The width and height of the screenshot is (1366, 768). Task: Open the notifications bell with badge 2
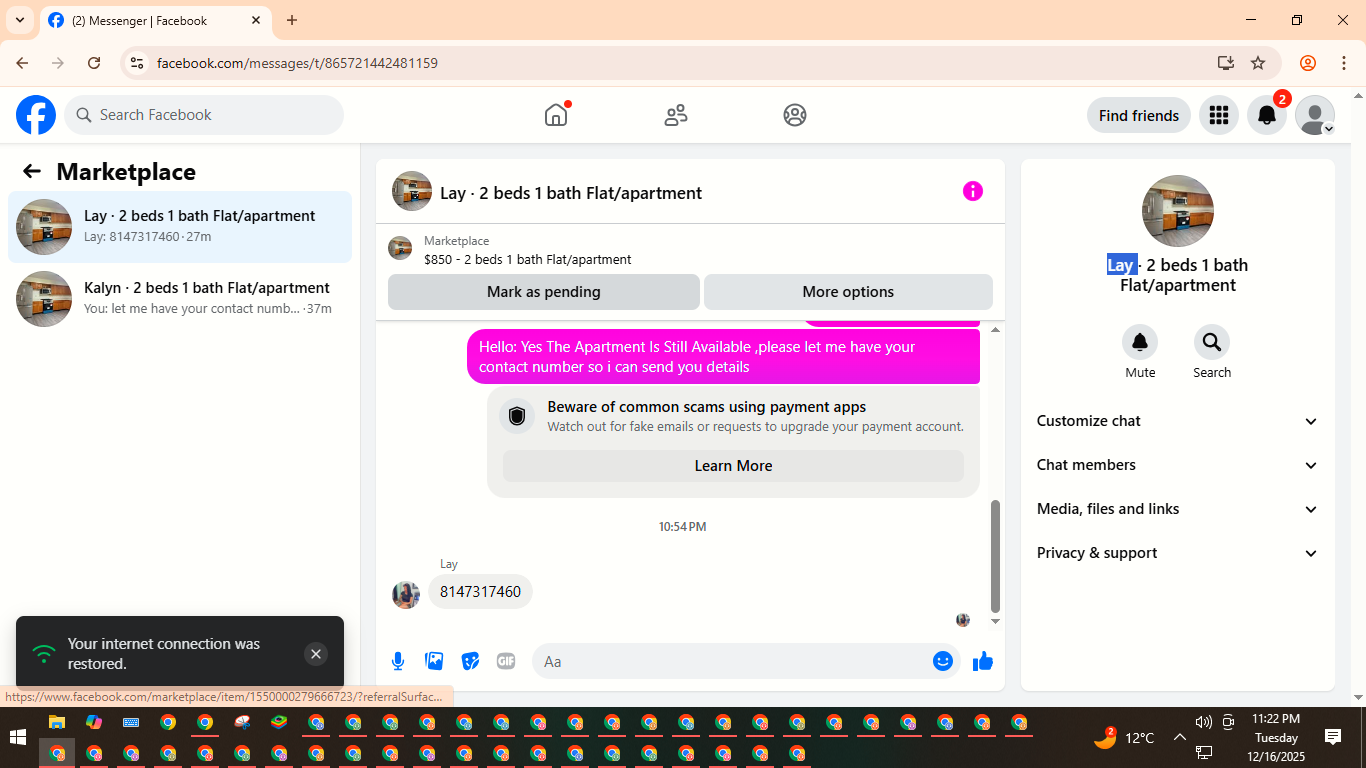tap(1267, 115)
